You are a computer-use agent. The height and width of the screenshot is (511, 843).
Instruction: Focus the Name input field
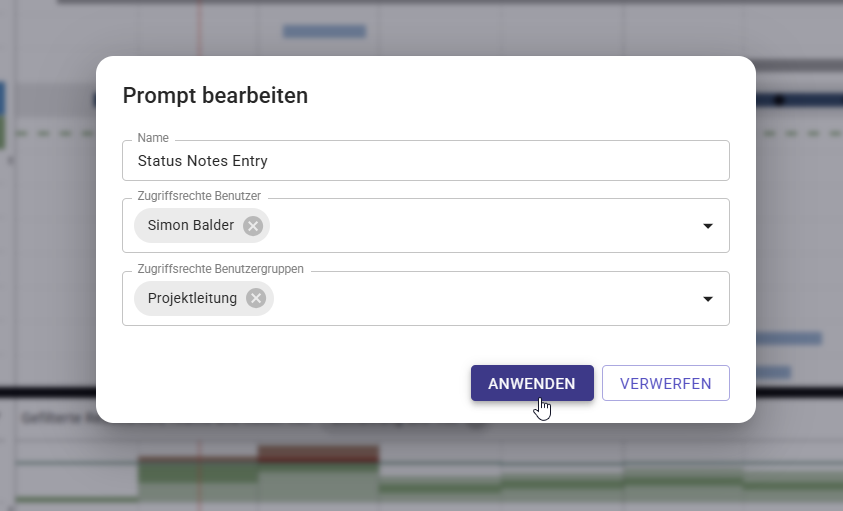coord(425,161)
